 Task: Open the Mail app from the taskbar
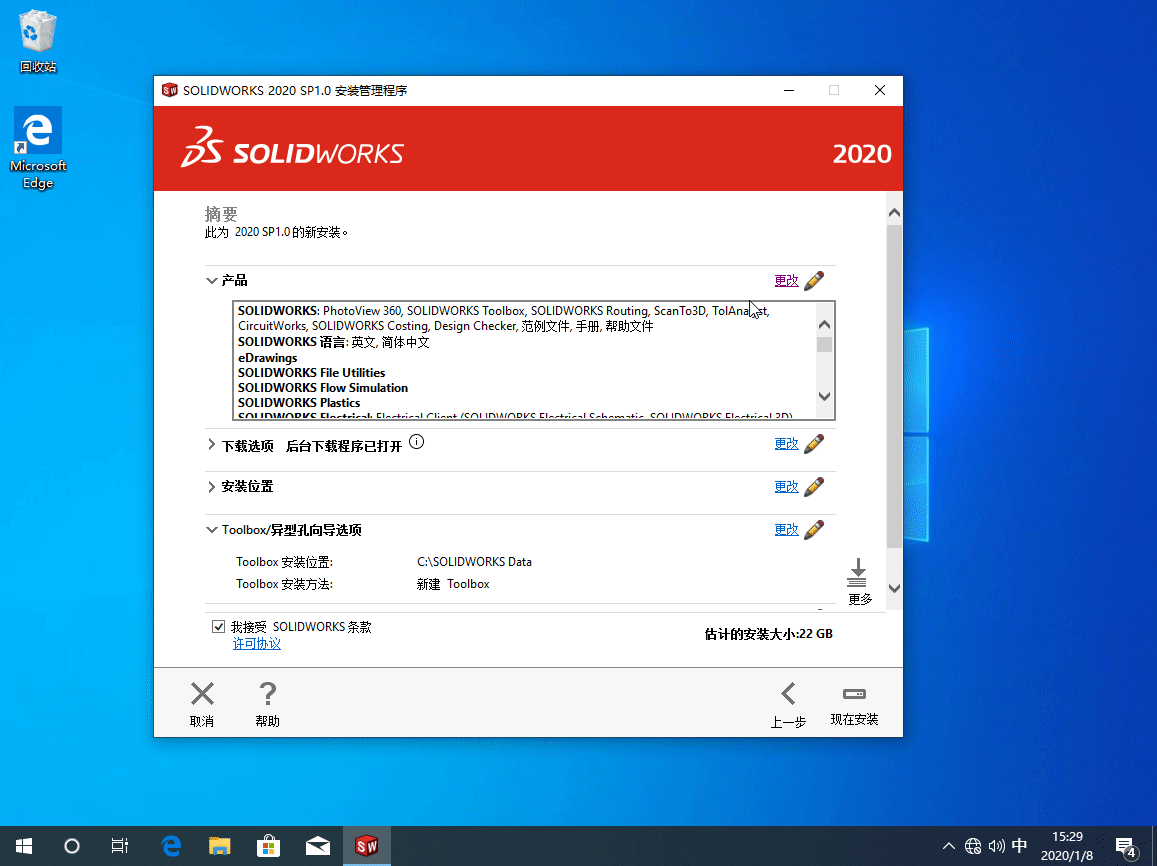318,846
